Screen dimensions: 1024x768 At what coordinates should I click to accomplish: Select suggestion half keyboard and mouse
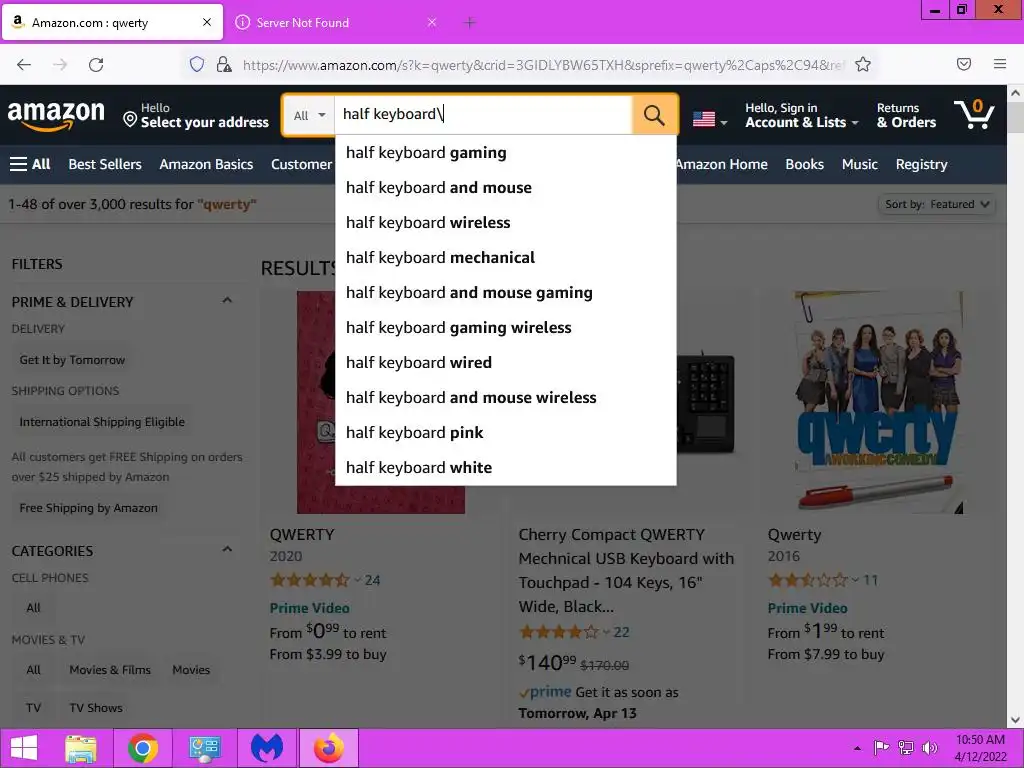(x=505, y=188)
